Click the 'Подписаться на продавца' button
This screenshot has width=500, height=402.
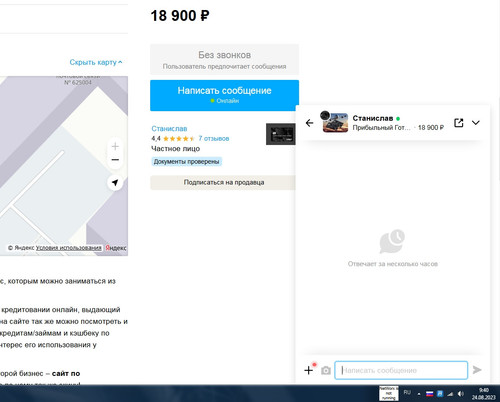[x=223, y=182]
